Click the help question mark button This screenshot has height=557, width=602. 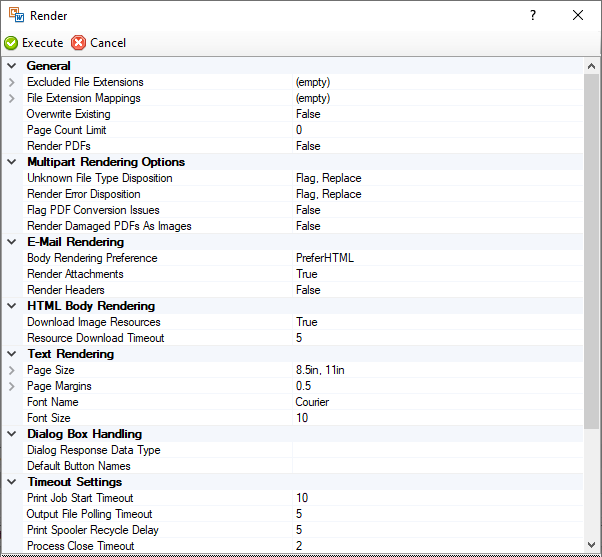(x=533, y=15)
